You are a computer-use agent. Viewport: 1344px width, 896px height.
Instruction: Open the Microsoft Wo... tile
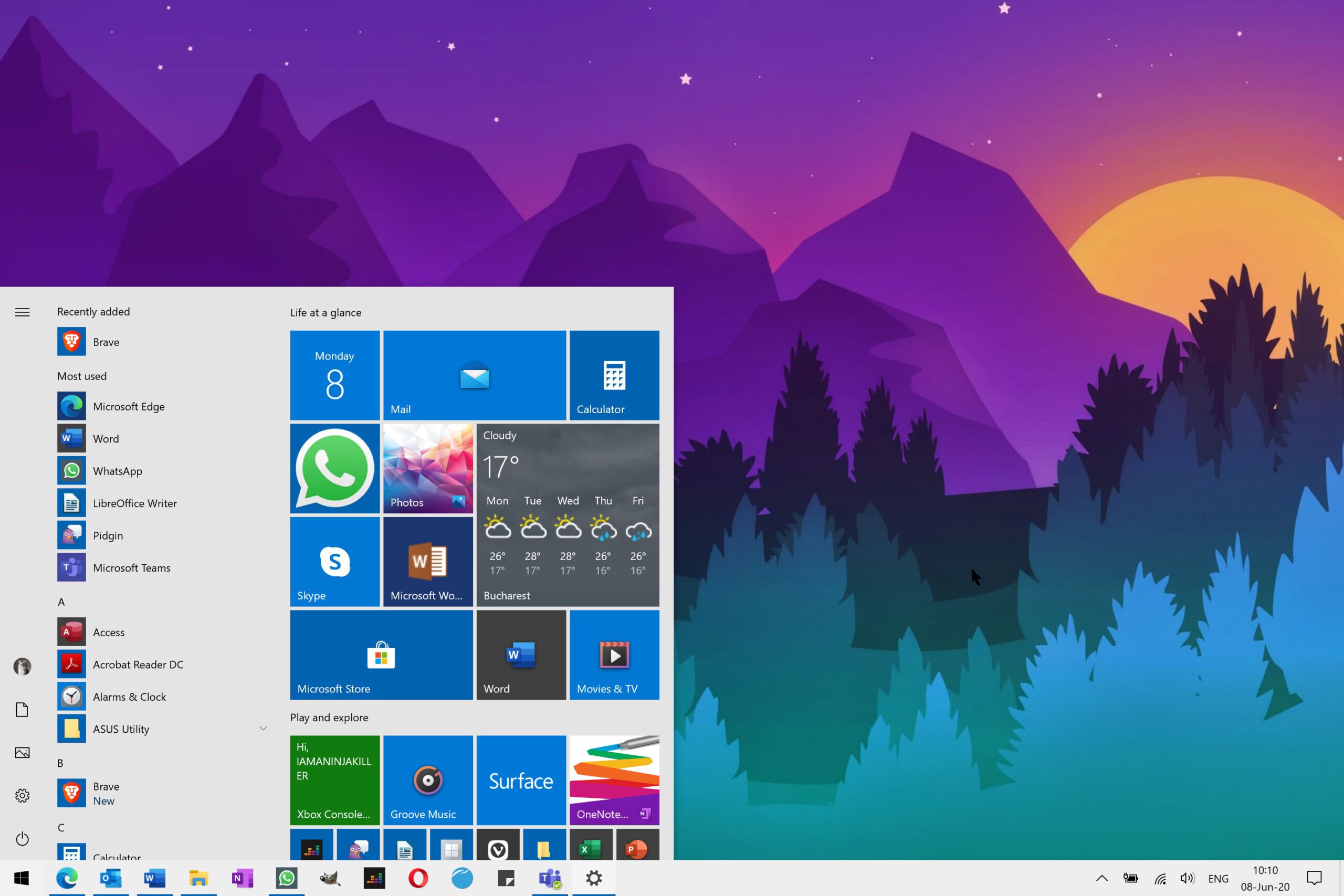tap(428, 561)
